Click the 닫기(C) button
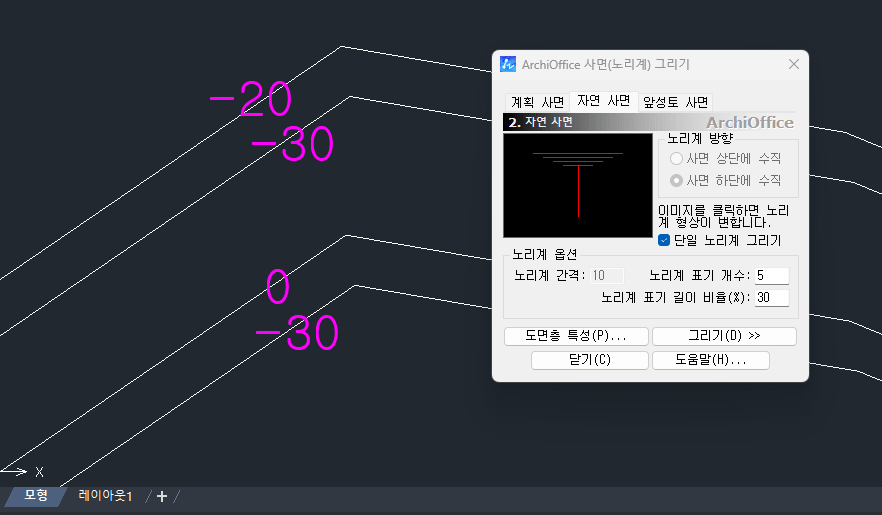The image size is (882, 515). pos(589,360)
